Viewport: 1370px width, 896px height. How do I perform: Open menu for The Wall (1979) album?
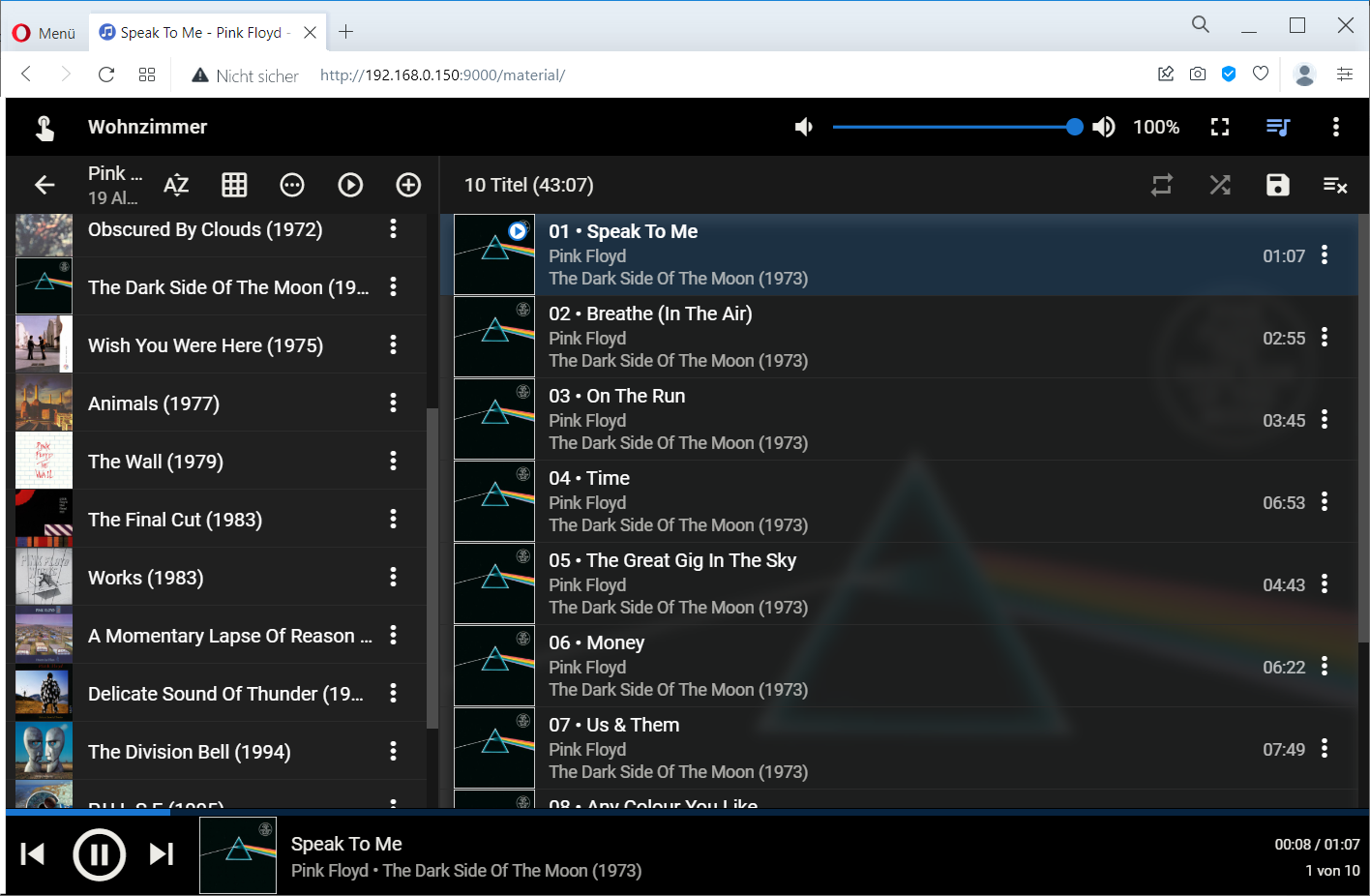pyautogui.click(x=393, y=461)
